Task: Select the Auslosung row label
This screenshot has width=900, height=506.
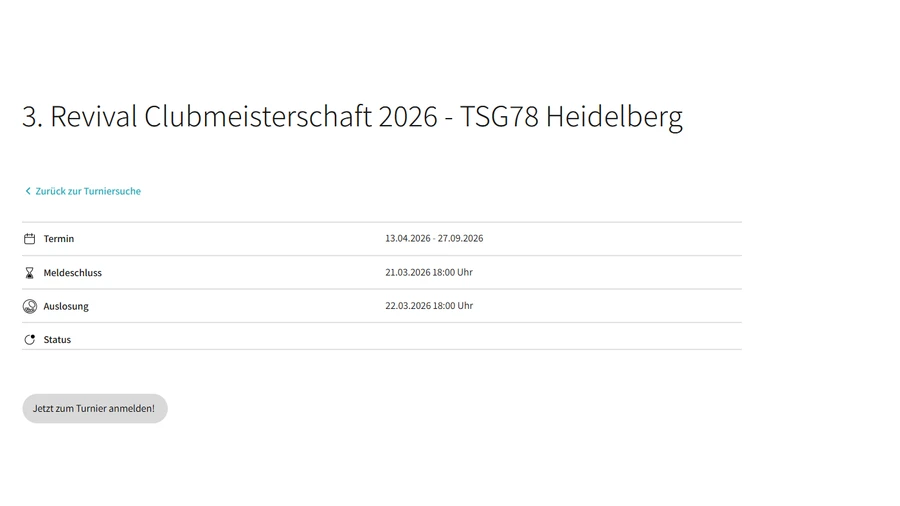Action: point(66,306)
